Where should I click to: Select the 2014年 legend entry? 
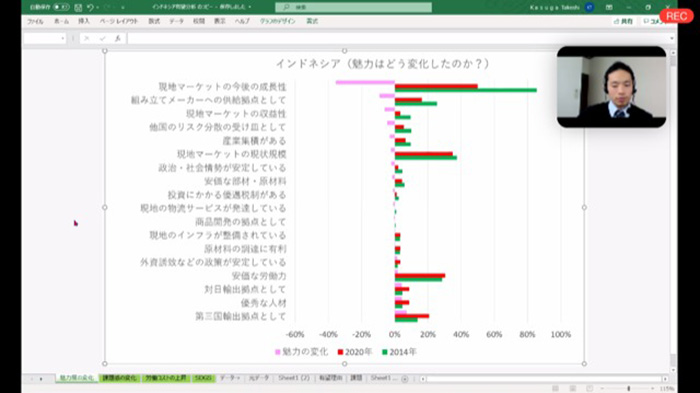[x=399, y=352]
